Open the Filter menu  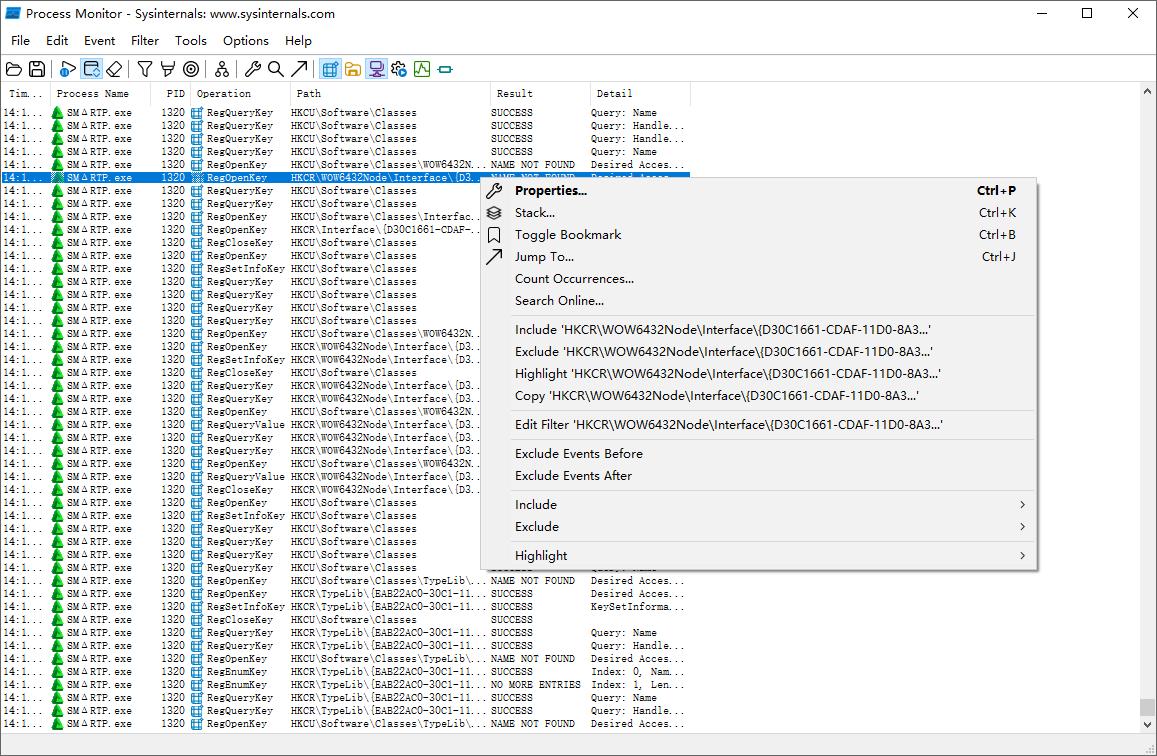[145, 41]
